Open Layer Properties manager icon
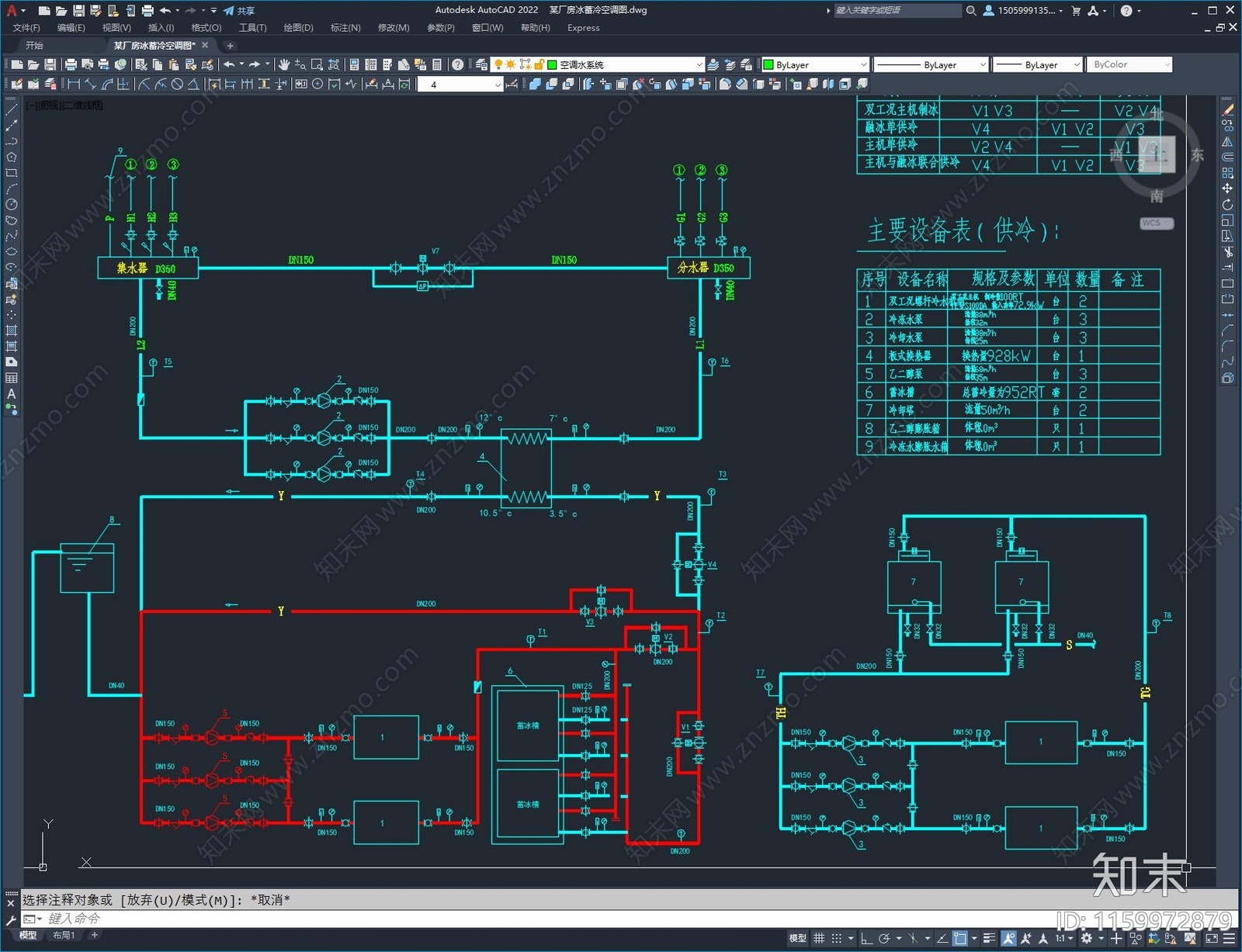 point(481,64)
